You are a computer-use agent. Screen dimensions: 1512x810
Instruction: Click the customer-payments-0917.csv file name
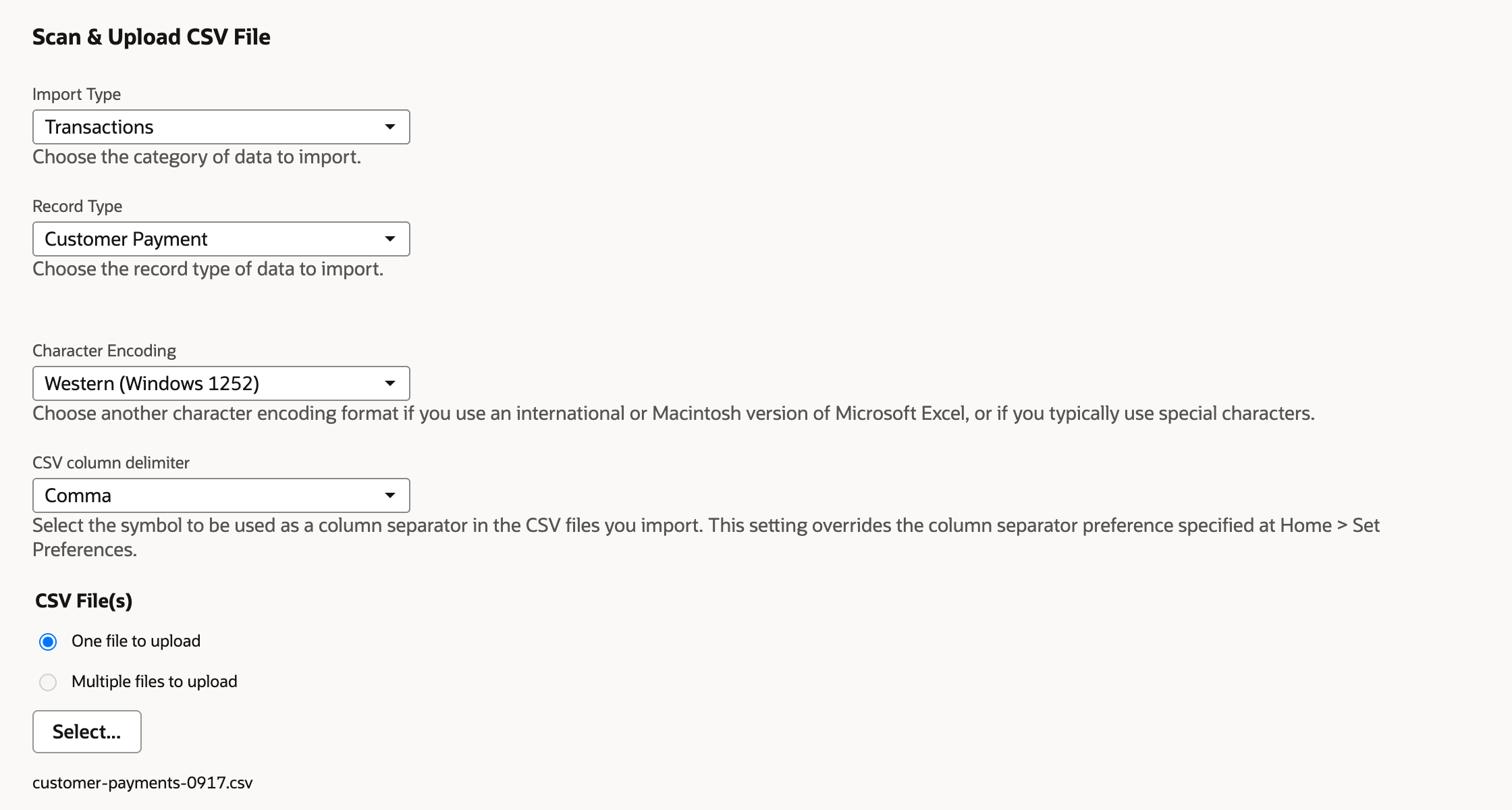point(142,783)
